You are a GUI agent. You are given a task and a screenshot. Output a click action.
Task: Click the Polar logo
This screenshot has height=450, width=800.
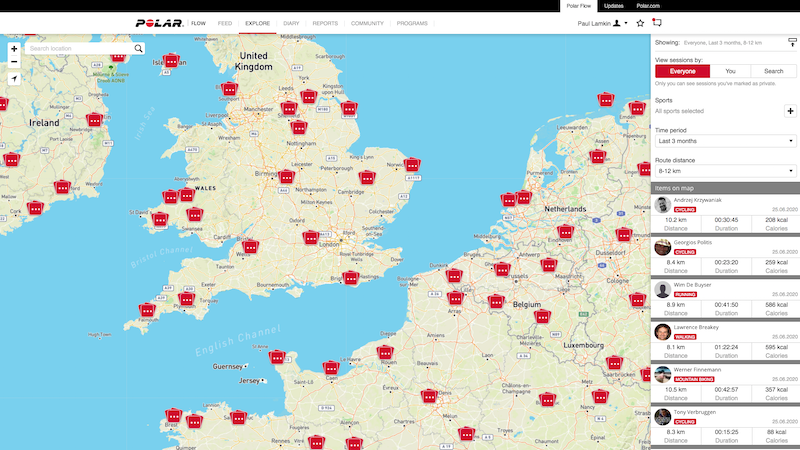point(159,23)
